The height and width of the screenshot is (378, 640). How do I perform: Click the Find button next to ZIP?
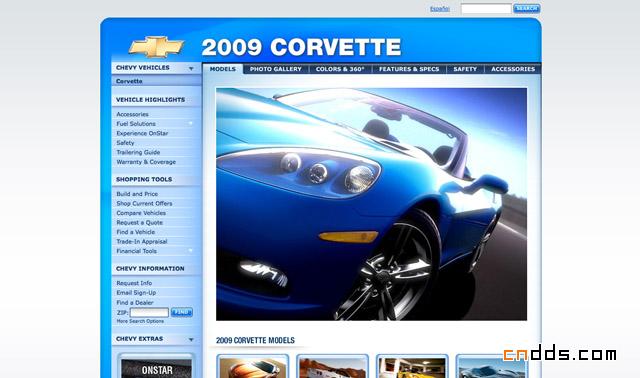click(x=182, y=312)
